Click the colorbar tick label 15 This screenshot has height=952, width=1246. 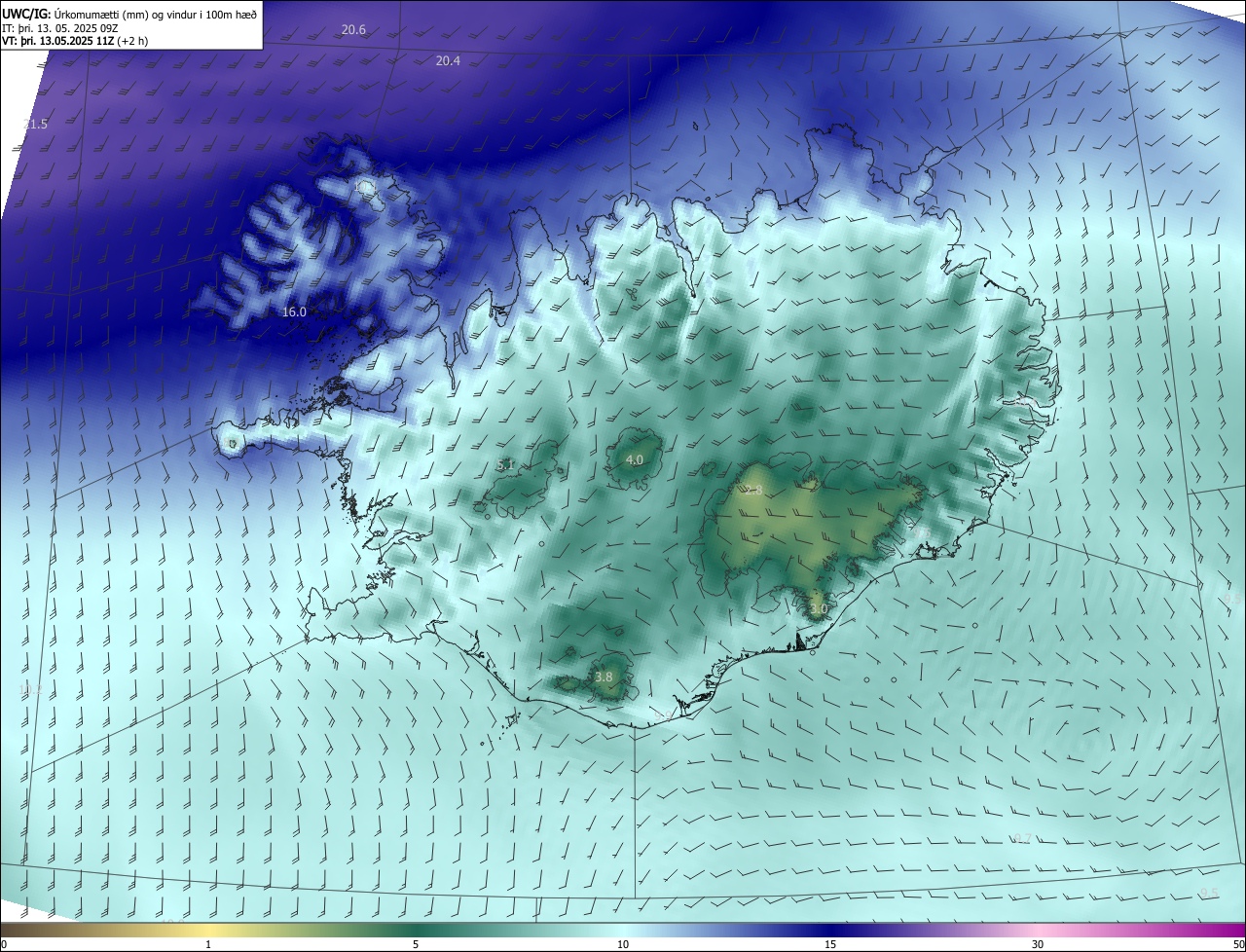tap(830, 944)
